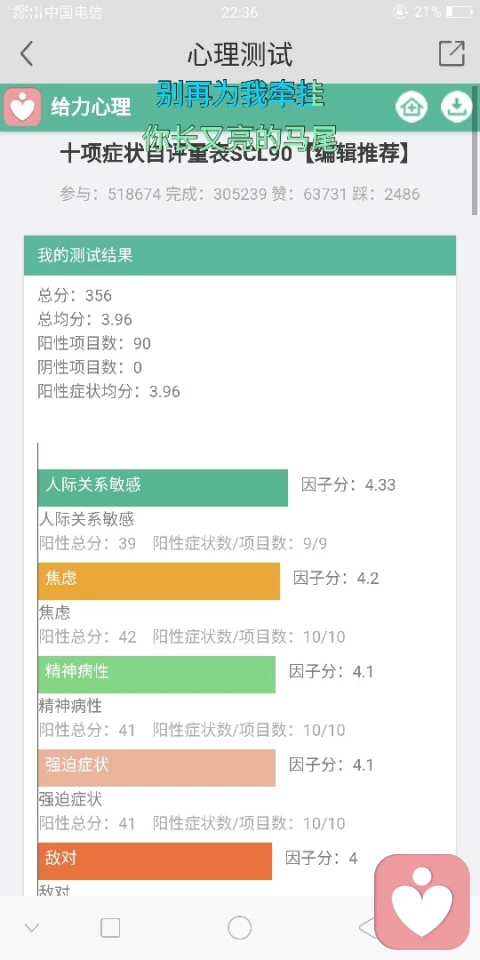Tap the light green 精神病性 bar
This screenshot has width=480, height=960.
pyautogui.click(x=157, y=674)
